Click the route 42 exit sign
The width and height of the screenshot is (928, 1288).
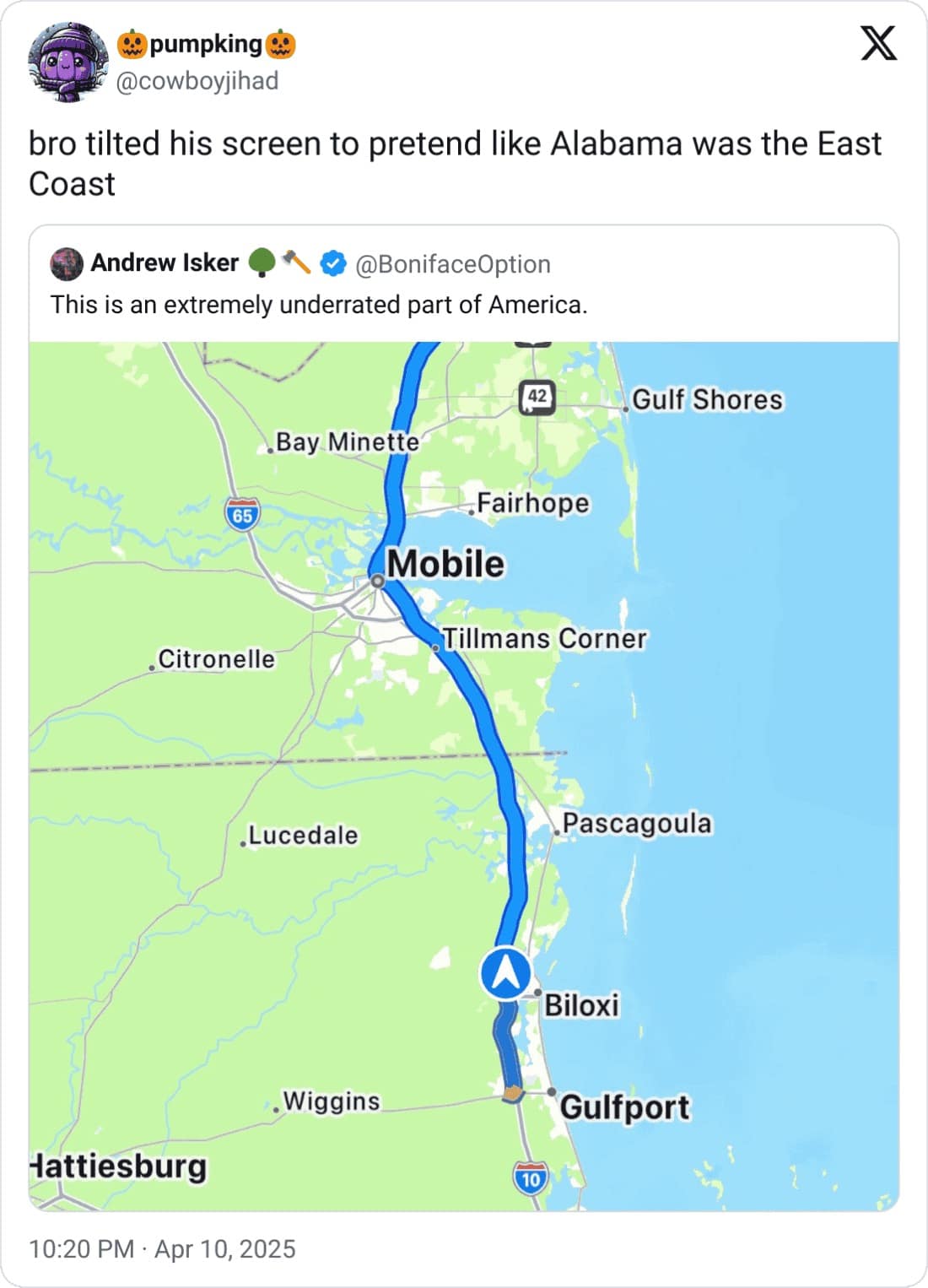pyautogui.click(x=537, y=397)
